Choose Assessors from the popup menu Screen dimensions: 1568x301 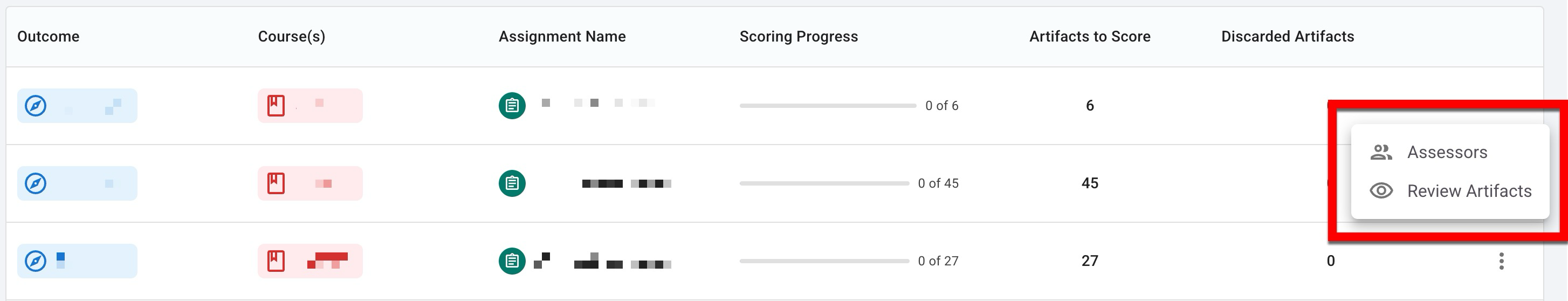click(1446, 152)
